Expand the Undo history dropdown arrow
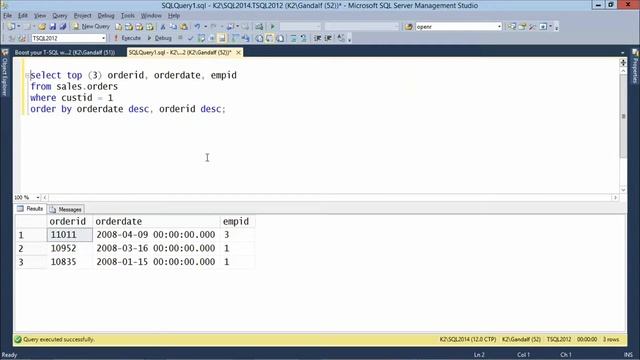640x360 pixels. click(x=205, y=27)
